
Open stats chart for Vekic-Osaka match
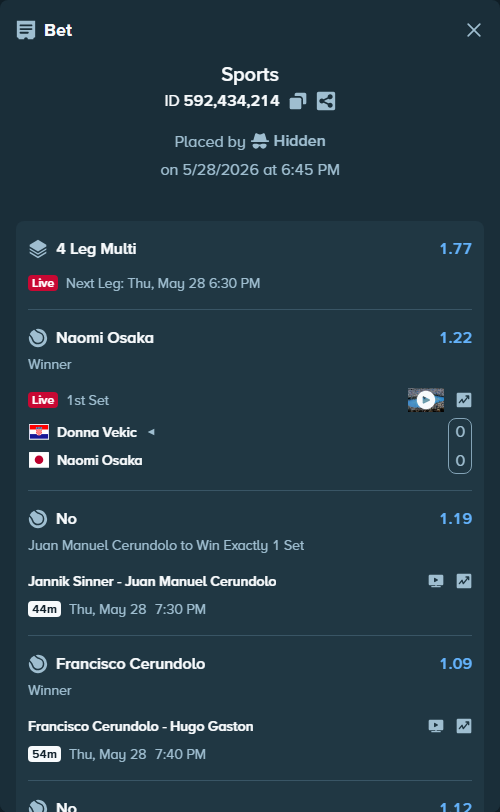[464, 400]
